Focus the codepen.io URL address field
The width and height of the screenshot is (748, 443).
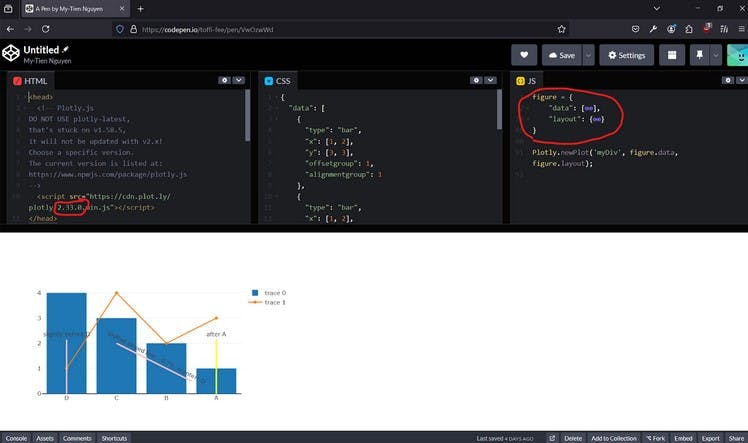pyautogui.click(x=341, y=29)
